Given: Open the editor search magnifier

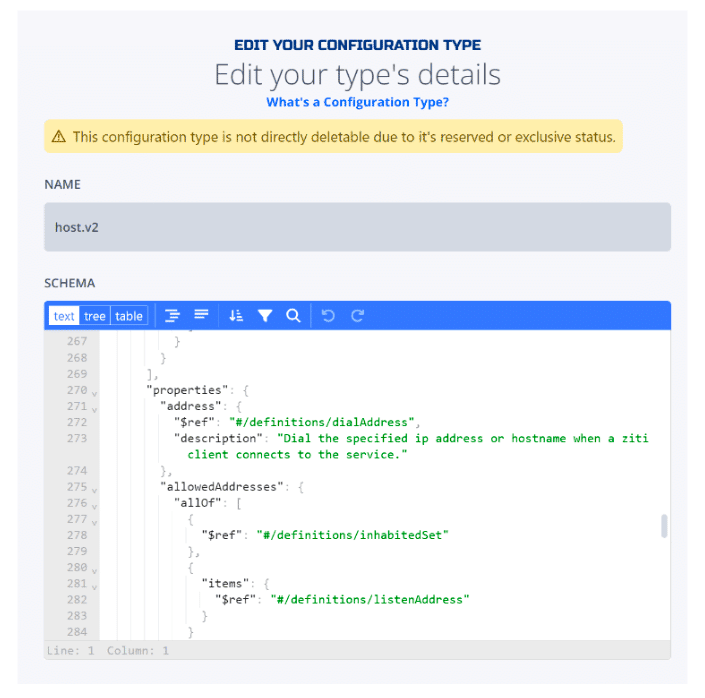Looking at the screenshot, I should [293, 316].
